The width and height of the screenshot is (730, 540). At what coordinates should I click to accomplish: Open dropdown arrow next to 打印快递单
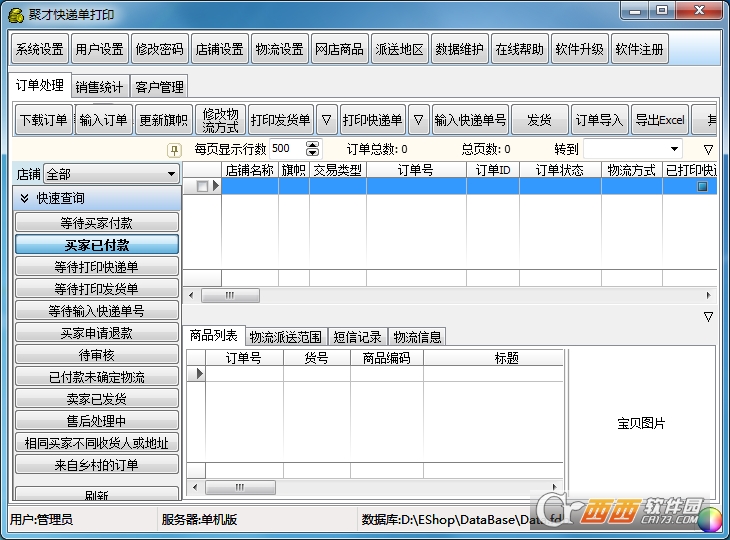pyautogui.click(x=418, y=121)
